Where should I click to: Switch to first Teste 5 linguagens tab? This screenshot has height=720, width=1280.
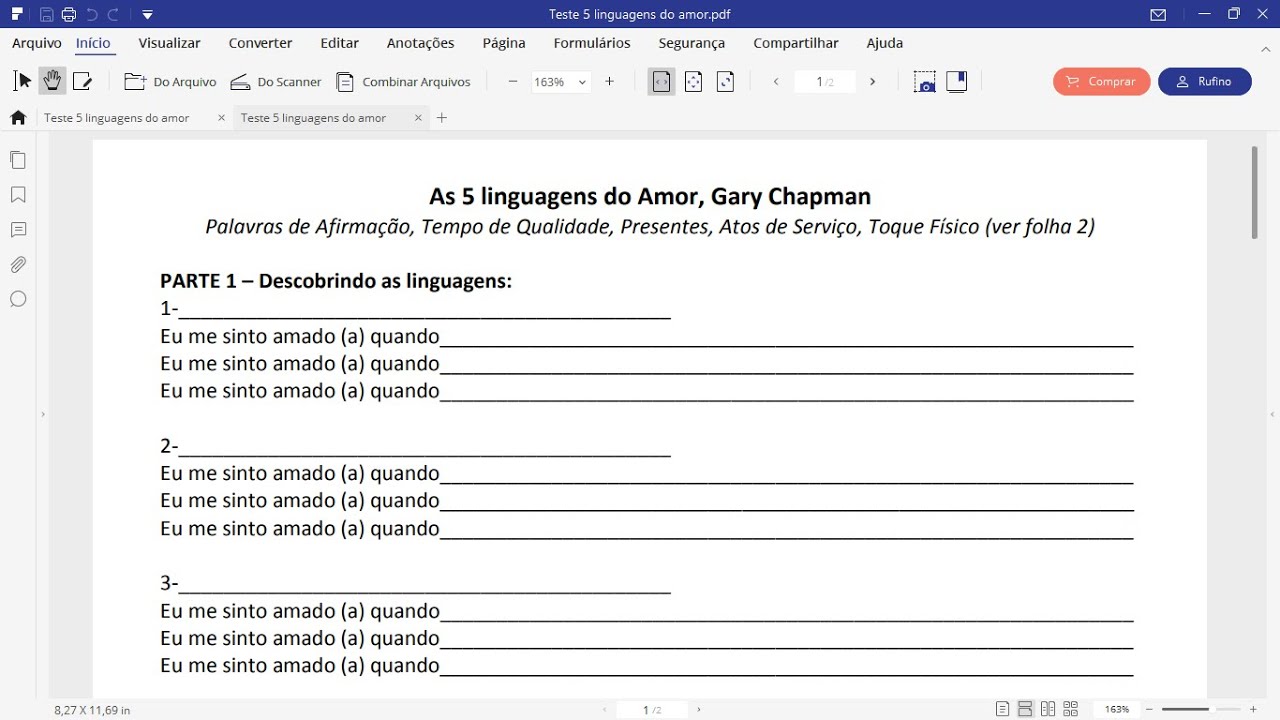pyautogui.click(x=117, y=118)
